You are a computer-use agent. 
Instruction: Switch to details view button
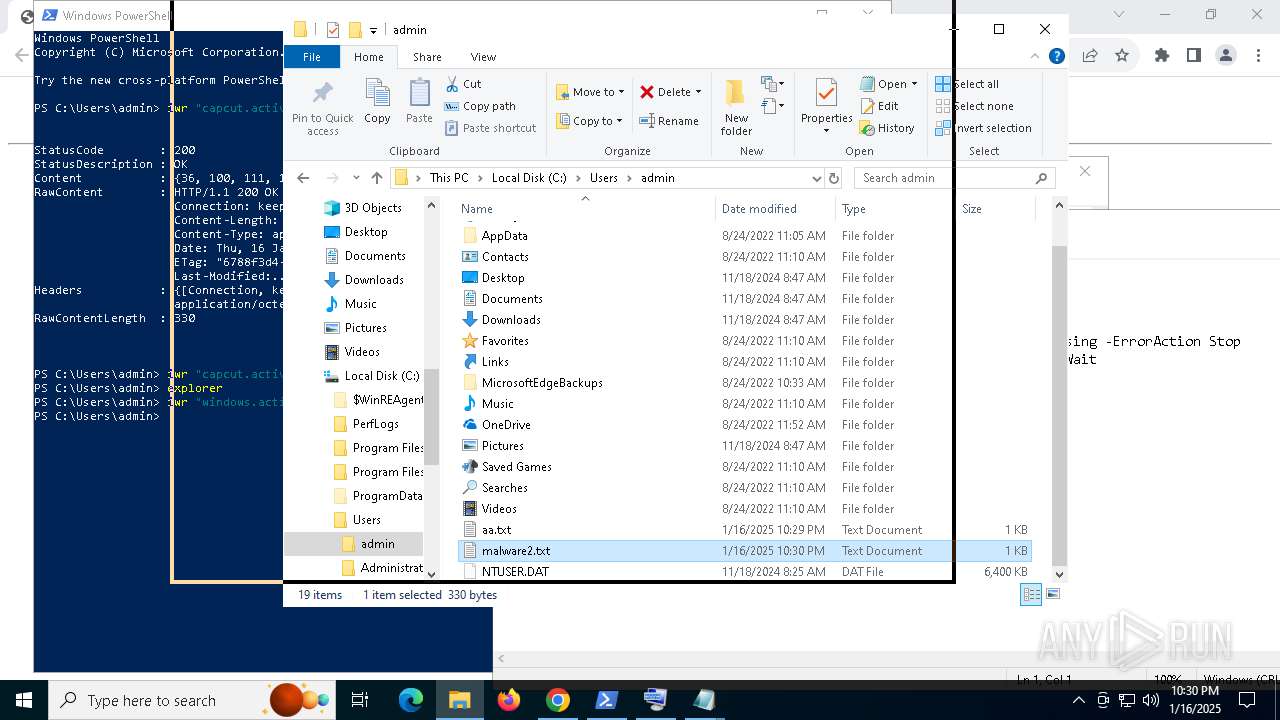(x=1031, y=594)
